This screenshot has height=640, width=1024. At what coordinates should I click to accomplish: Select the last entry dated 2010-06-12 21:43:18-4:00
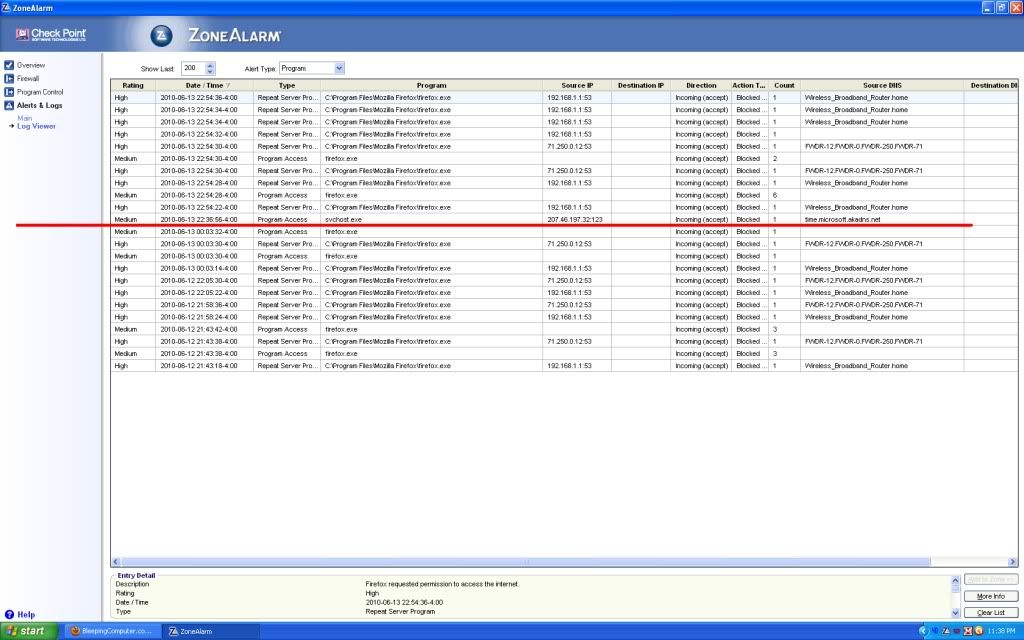564,366
